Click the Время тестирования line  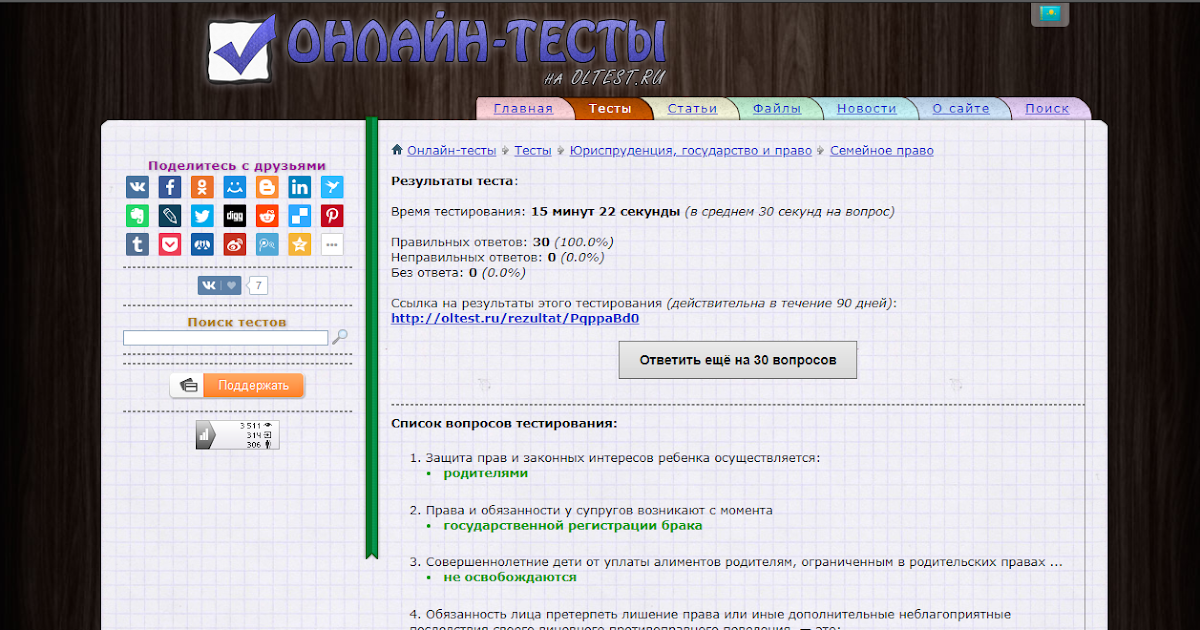pos(643,212)
